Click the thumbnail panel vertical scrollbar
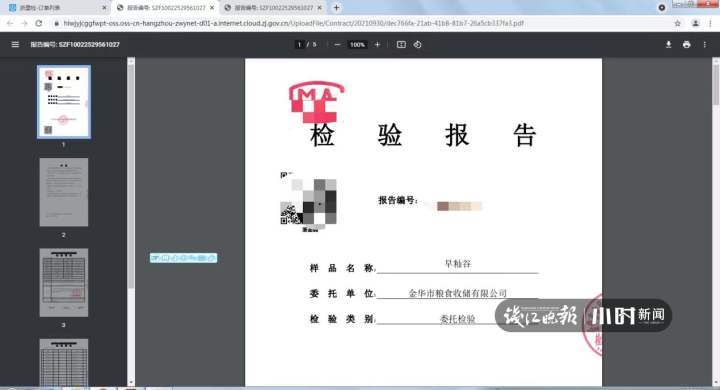 [131, 220]
